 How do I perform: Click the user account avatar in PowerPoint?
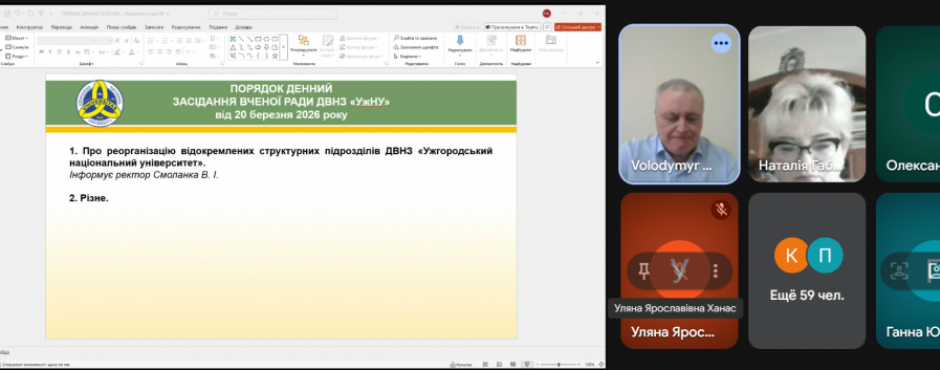click(x=547, y=13)
